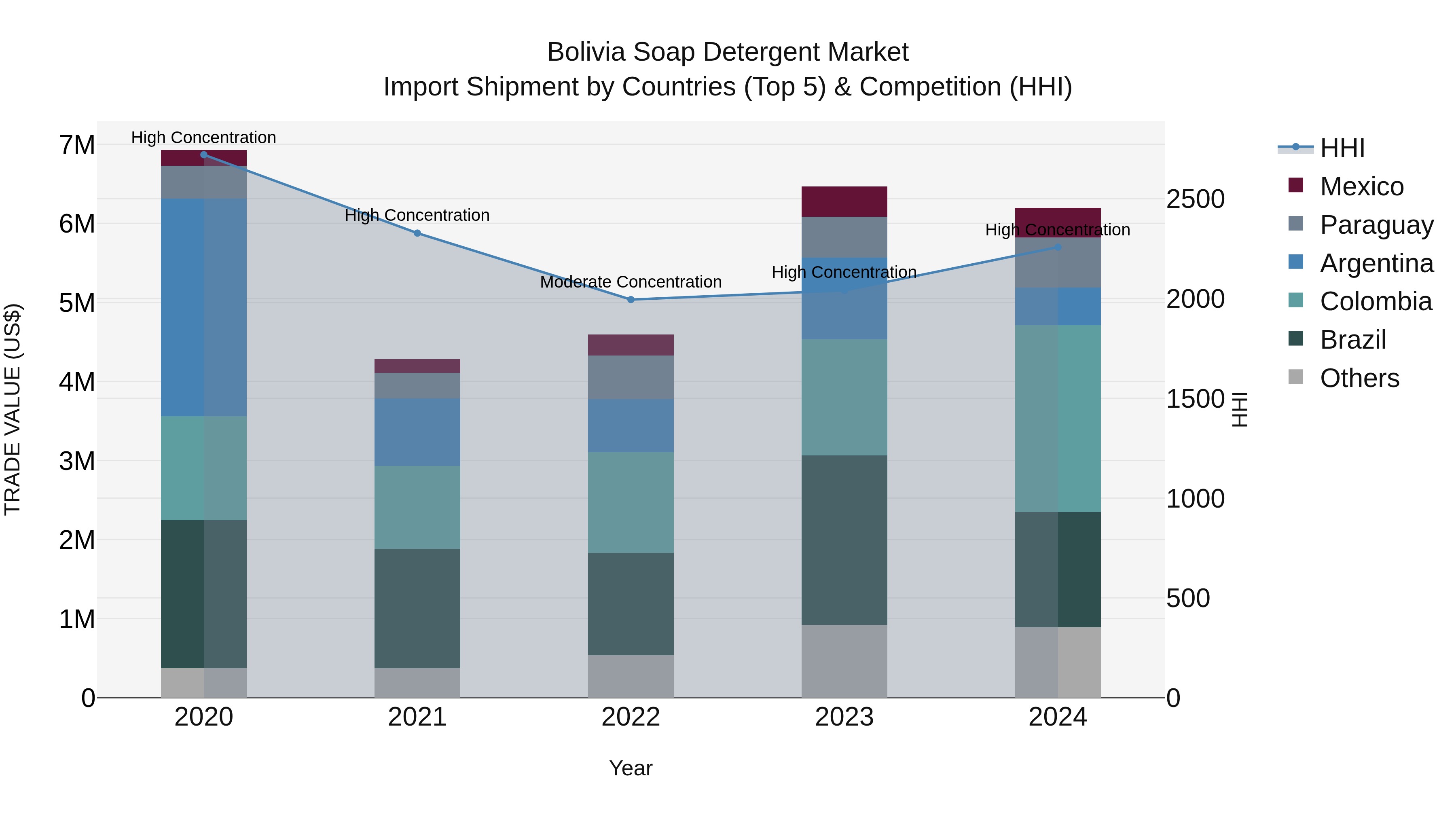Click the 2020 Argentina bar segment
Image resolution: width=1456 pixels, height=819 pixels.
click(x=204, y=307)
